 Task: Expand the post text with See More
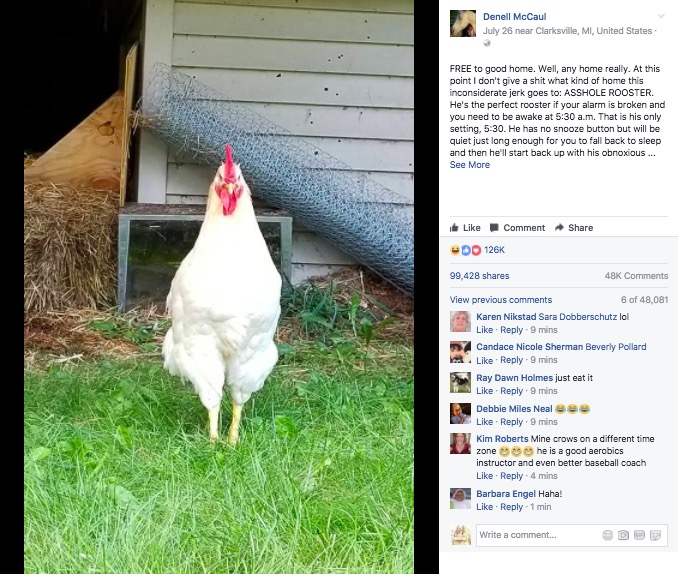pyautogui.click(x=470, y=165)
